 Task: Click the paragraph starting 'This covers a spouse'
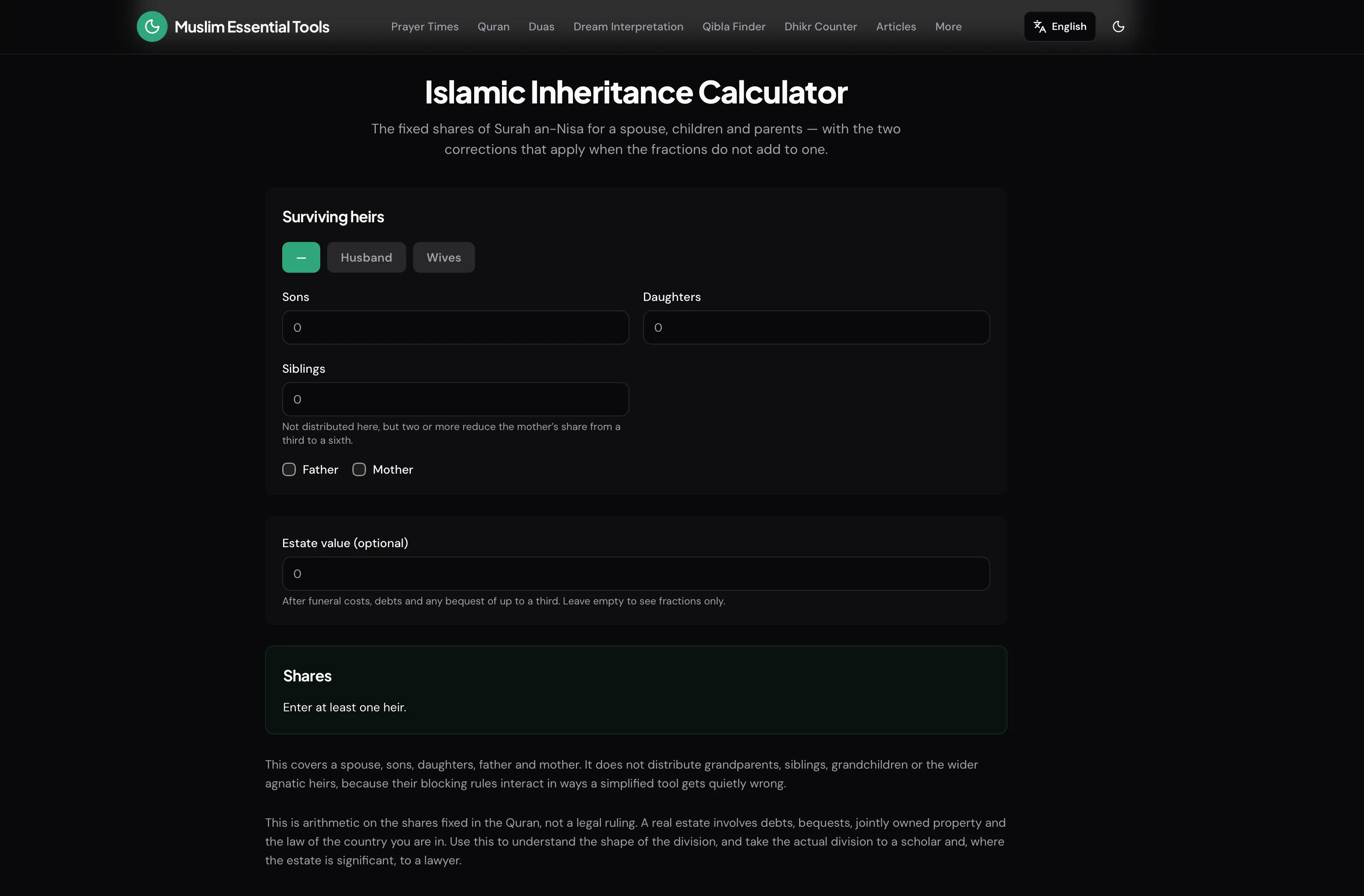click(621, 774)
